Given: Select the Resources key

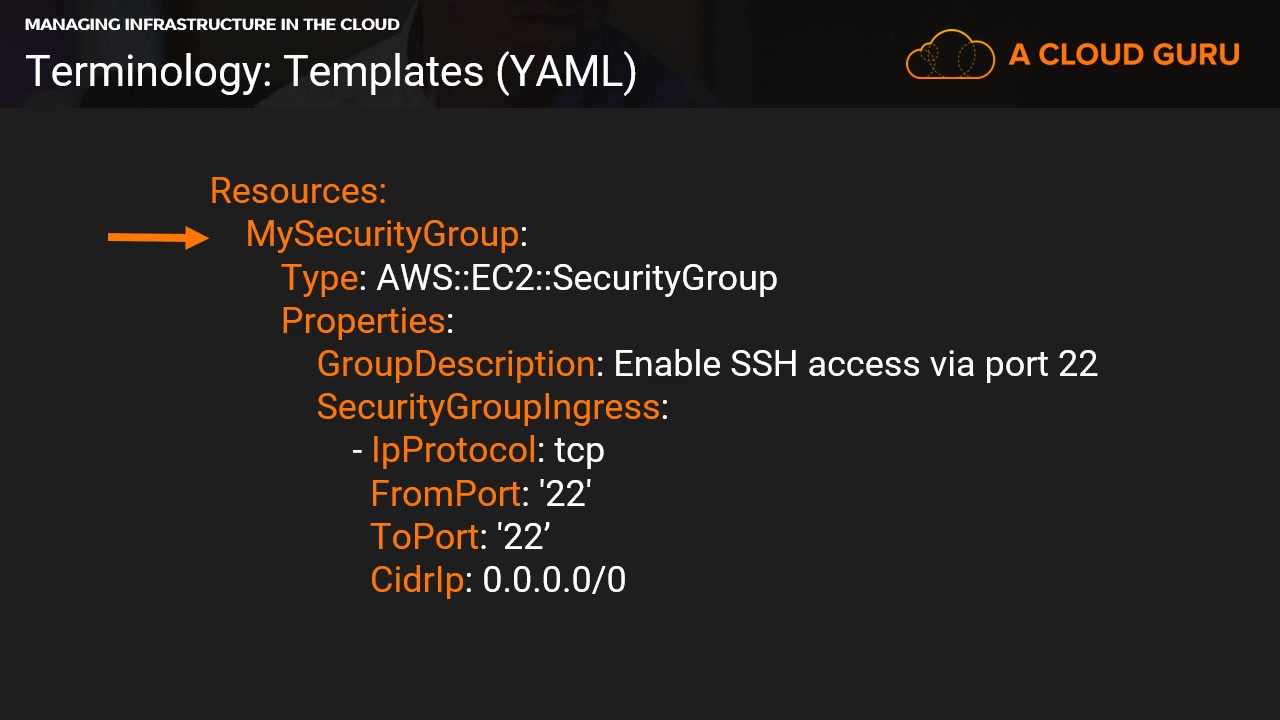Looking at the screenshot, I should tap(297, 190).
